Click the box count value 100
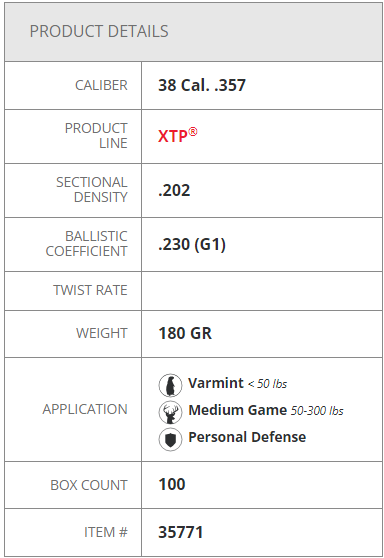The image size is (384, 558). pyautogui.click(x=172, y=484)
